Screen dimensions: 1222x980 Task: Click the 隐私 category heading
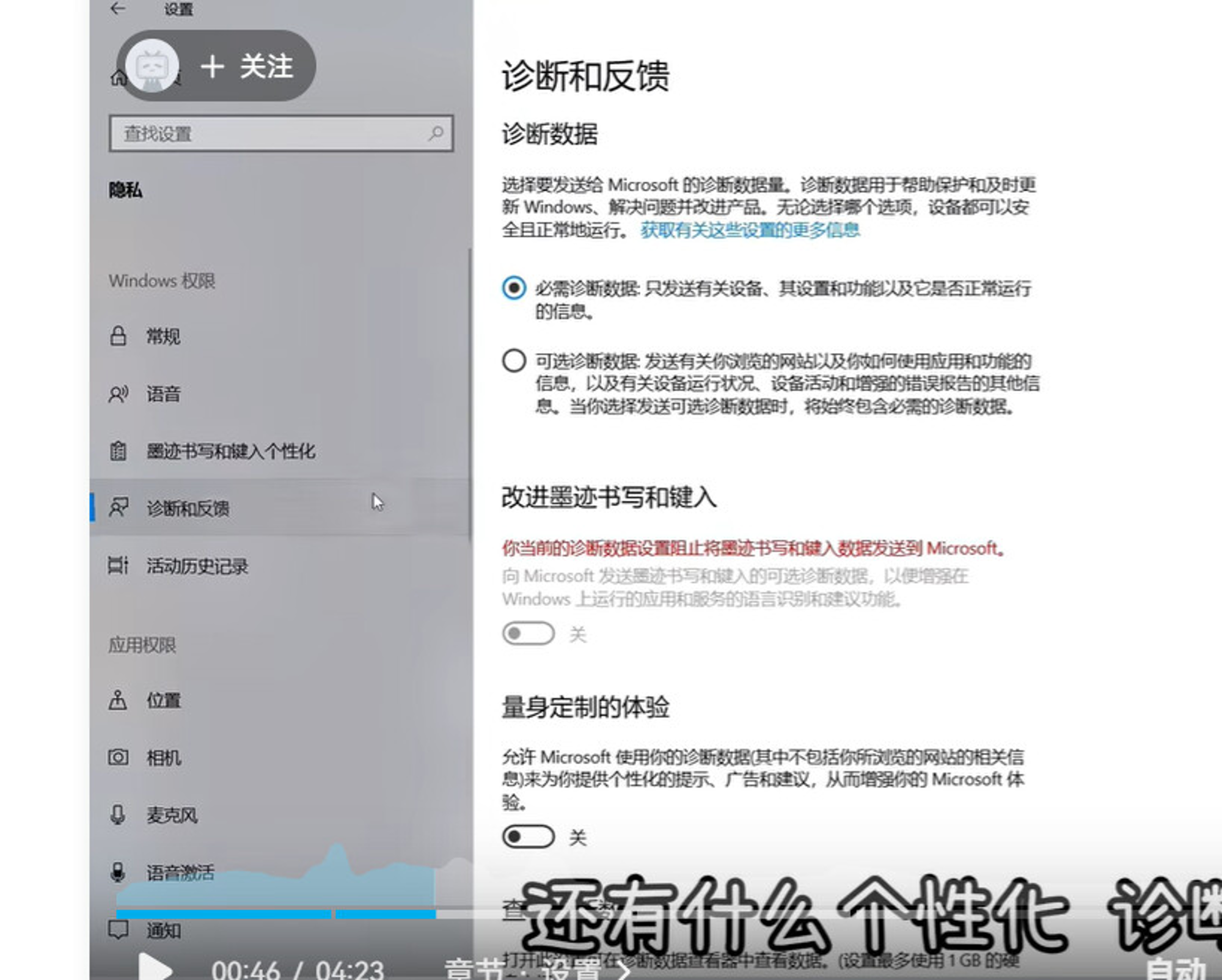click(126, 190)
